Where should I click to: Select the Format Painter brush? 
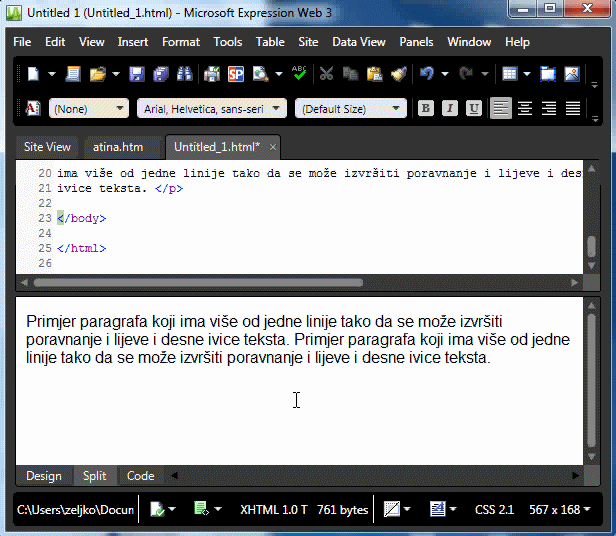[x=398, y=74]
